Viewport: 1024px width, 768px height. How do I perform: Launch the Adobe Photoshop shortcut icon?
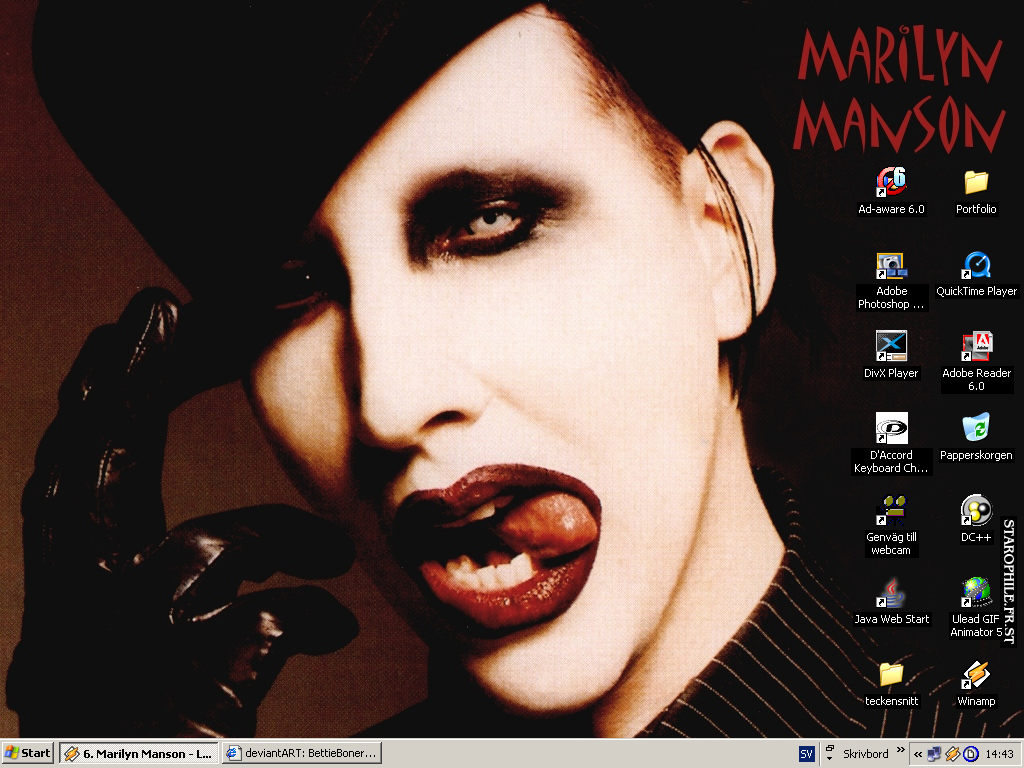coord(891,266)
